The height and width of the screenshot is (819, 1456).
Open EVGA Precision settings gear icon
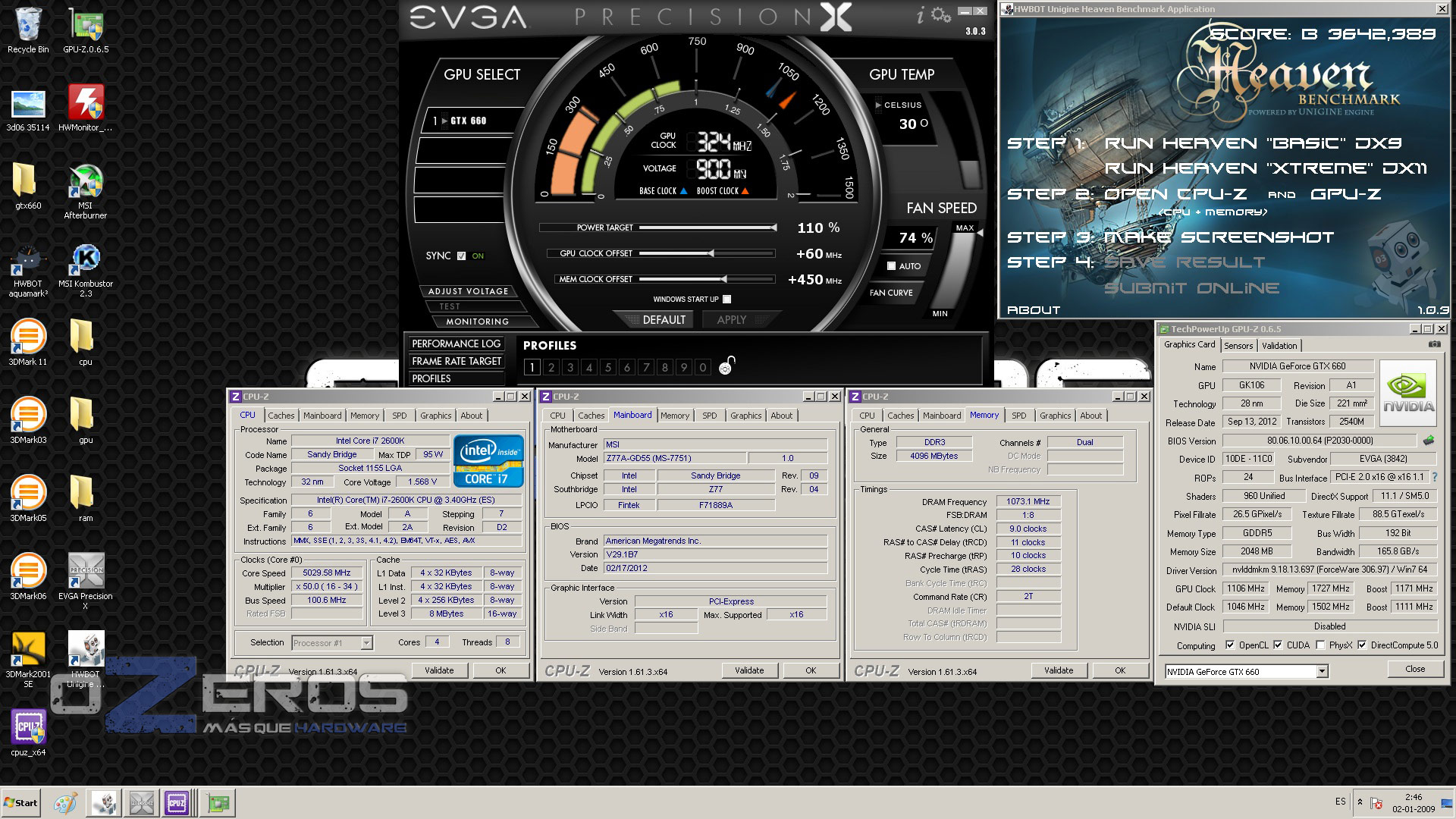click(941, 14)
